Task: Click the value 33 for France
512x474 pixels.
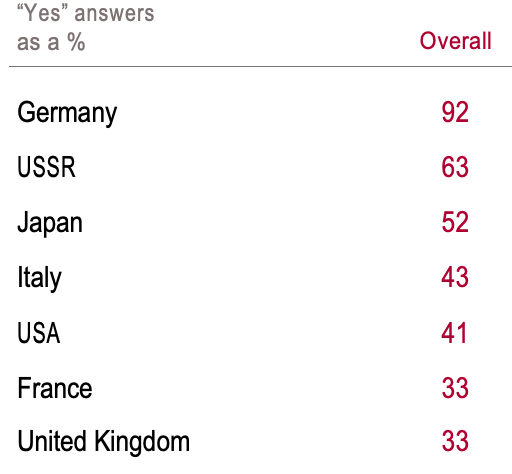Action: (x=455, y=388)
